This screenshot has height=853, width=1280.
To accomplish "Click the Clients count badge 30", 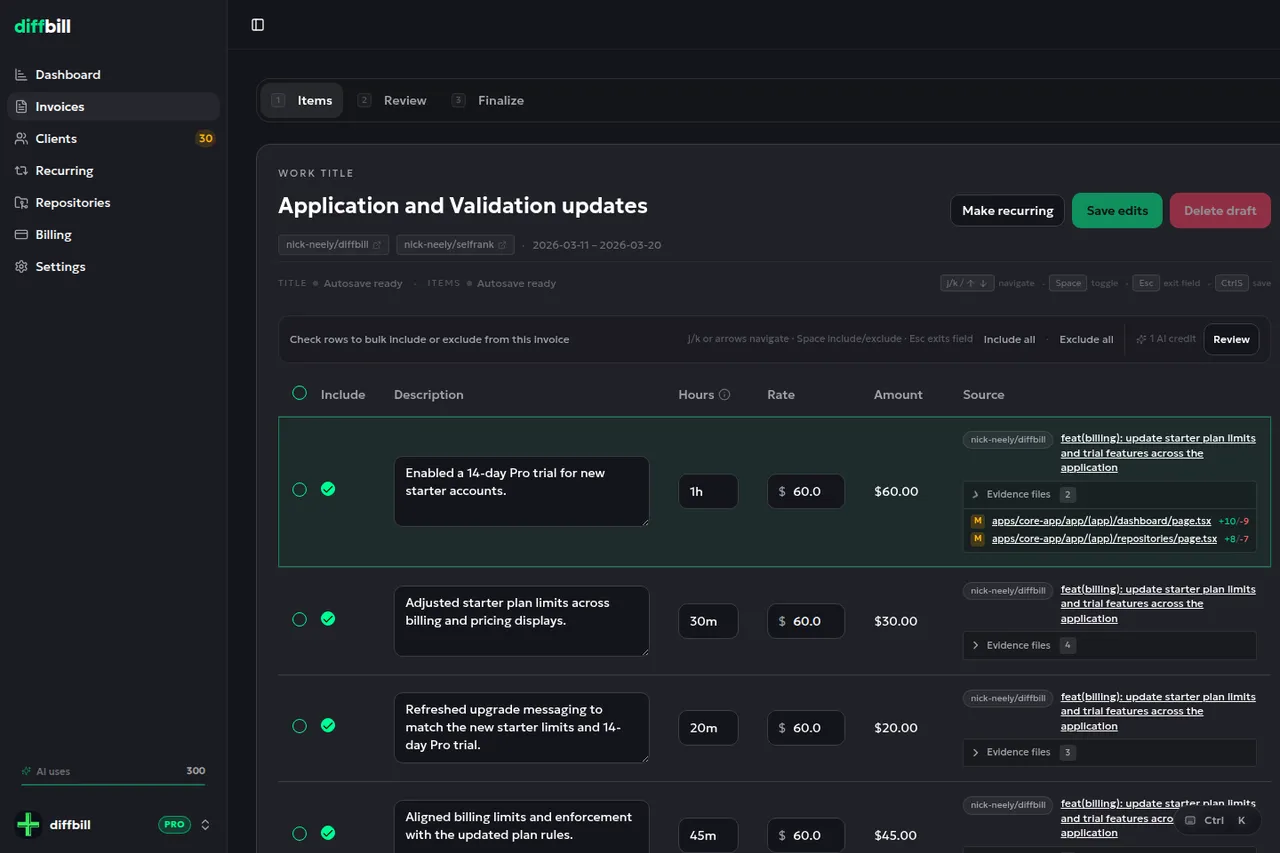I will 205,139.
